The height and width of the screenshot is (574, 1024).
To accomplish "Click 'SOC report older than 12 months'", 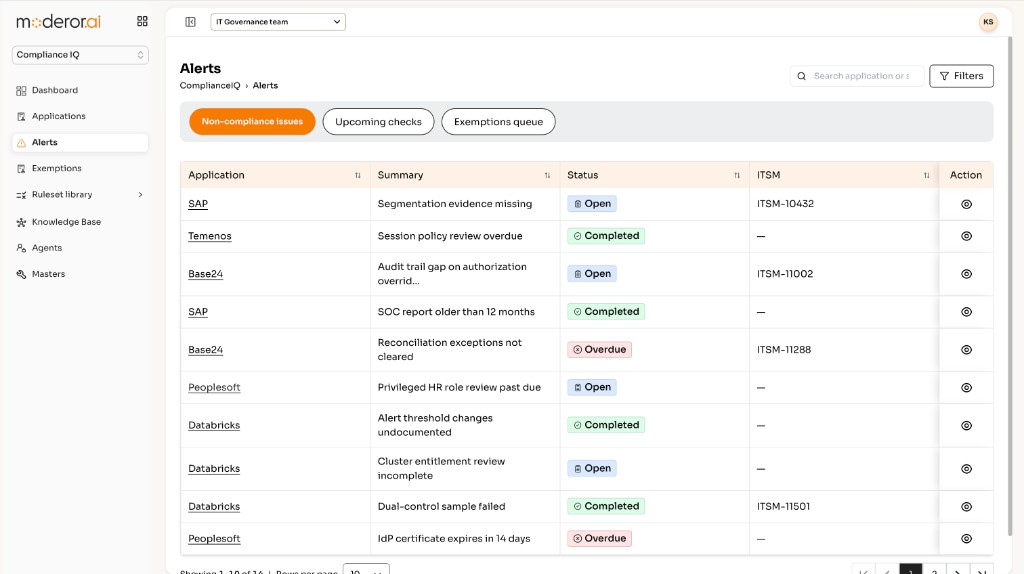I will tap(456, 311).
